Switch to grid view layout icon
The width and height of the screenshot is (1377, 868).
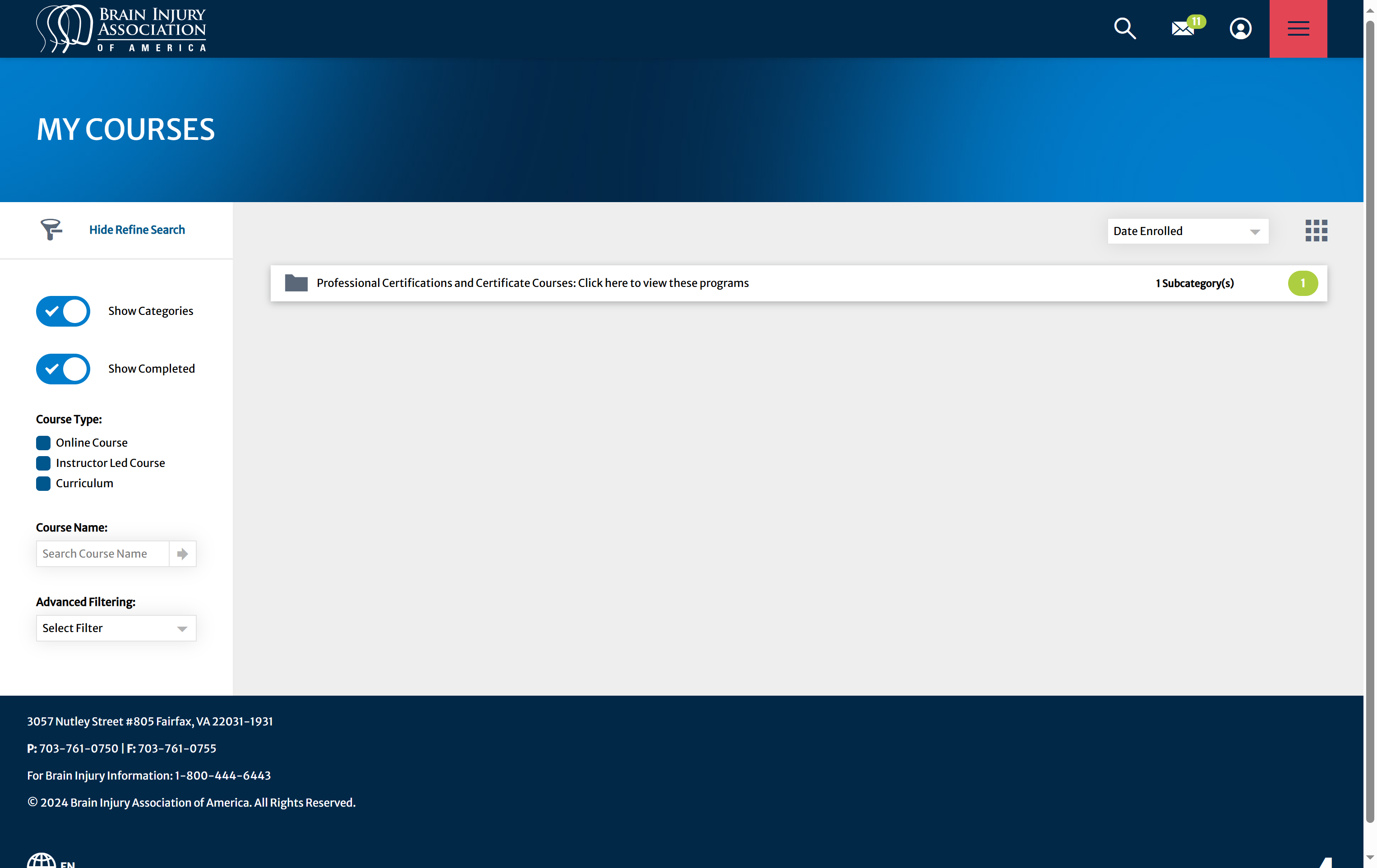pyautogui.click(x=1316, y=231)
